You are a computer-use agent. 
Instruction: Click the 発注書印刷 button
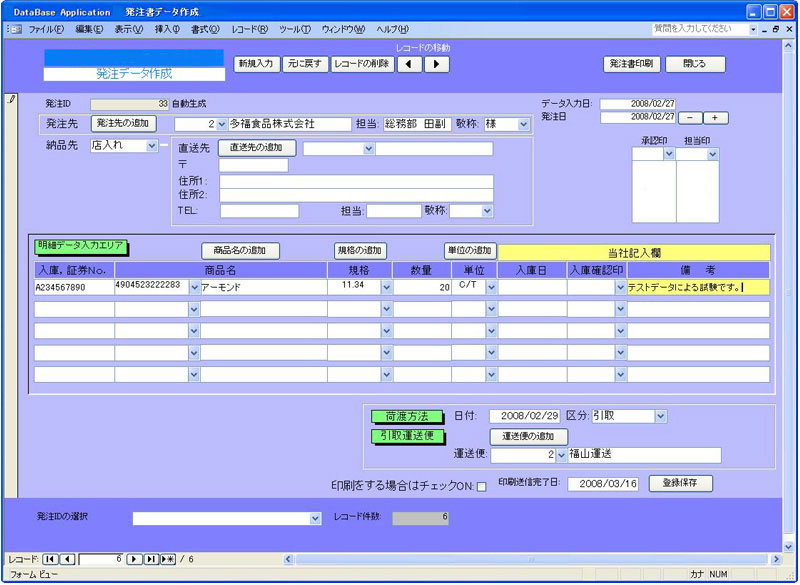coord(632,64)
